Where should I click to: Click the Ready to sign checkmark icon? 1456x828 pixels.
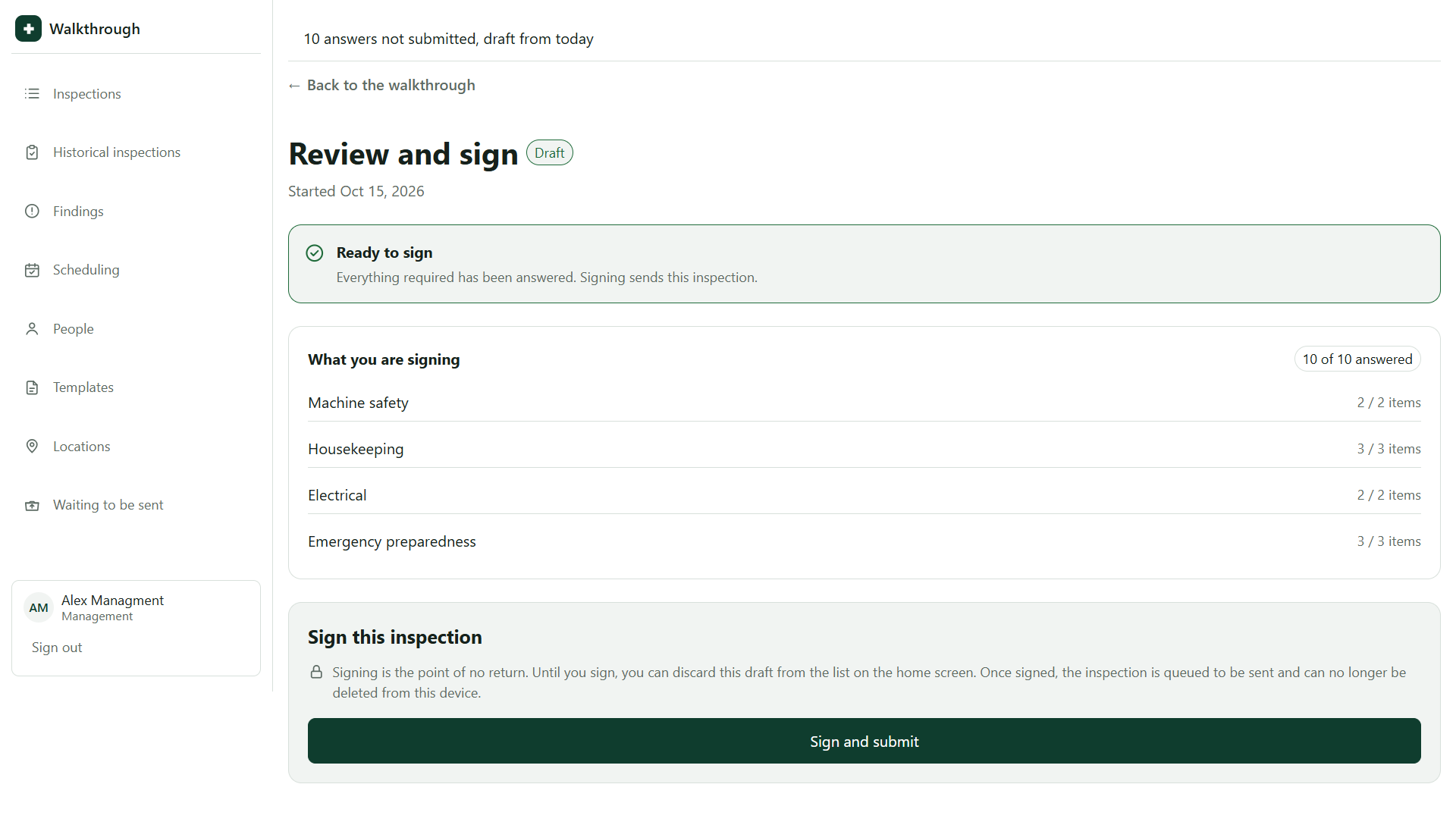(x=315, y=253)
